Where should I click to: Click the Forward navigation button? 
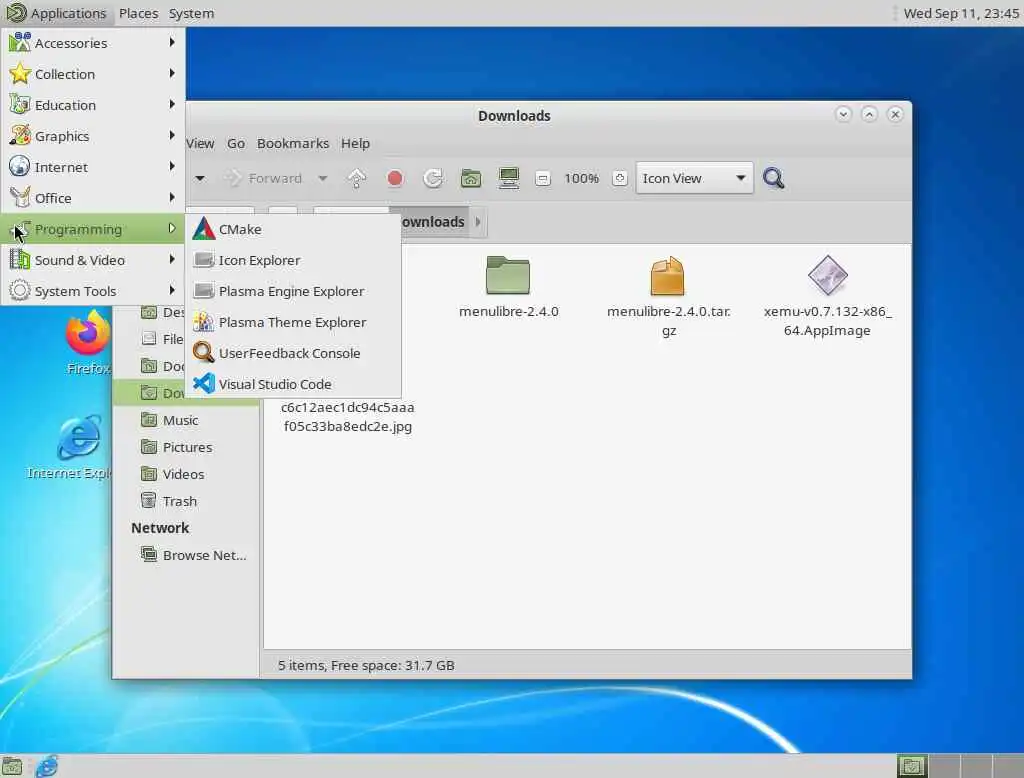(264, 178)
